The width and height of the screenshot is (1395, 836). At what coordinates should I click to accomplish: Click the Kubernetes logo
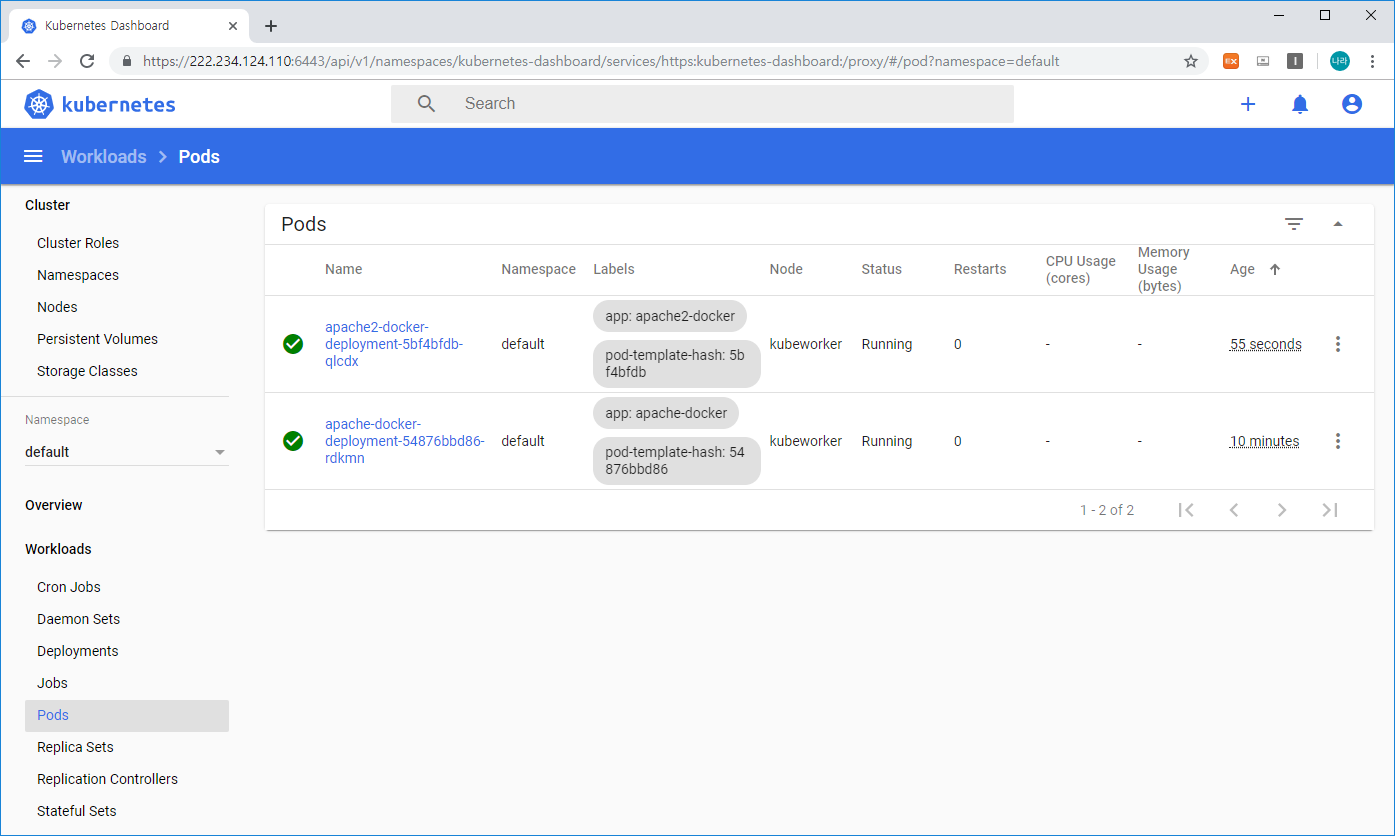coord(100,104)
